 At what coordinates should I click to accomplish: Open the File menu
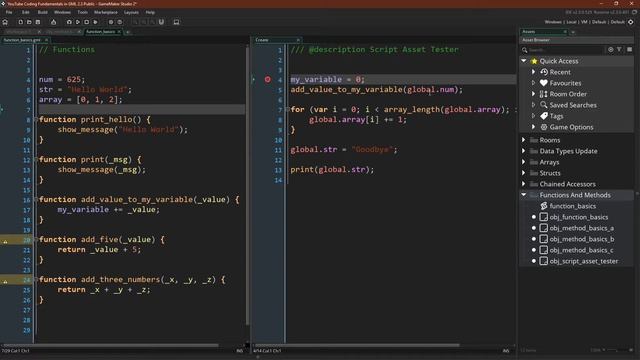pos(9,12)
